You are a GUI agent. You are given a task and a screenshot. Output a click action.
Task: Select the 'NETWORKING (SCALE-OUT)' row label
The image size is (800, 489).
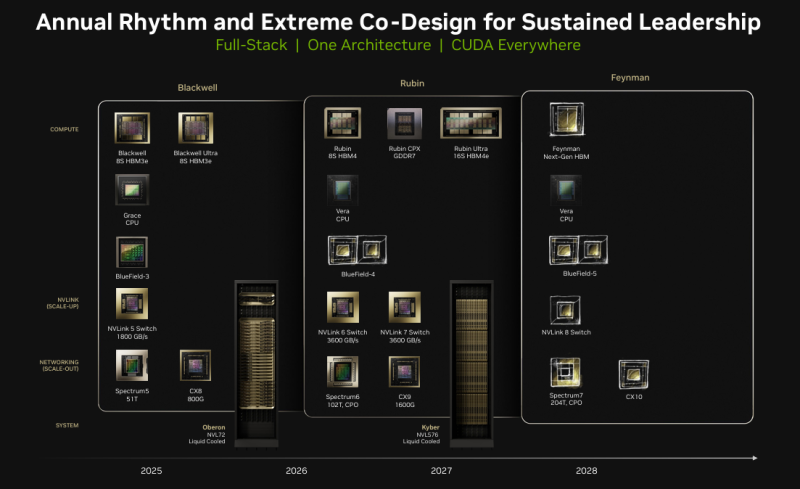(x=59, y=365)
